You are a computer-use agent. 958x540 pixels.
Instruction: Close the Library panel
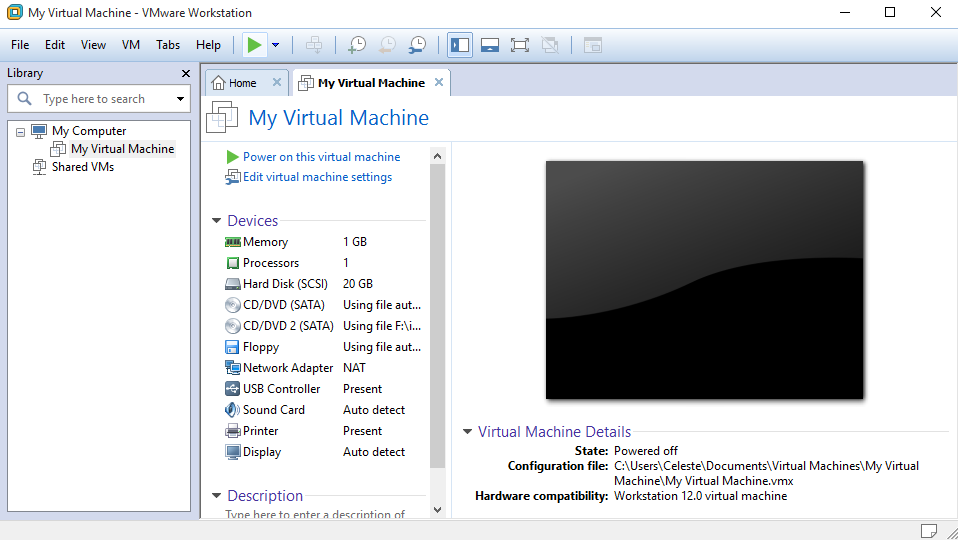(x=186, y=73)
